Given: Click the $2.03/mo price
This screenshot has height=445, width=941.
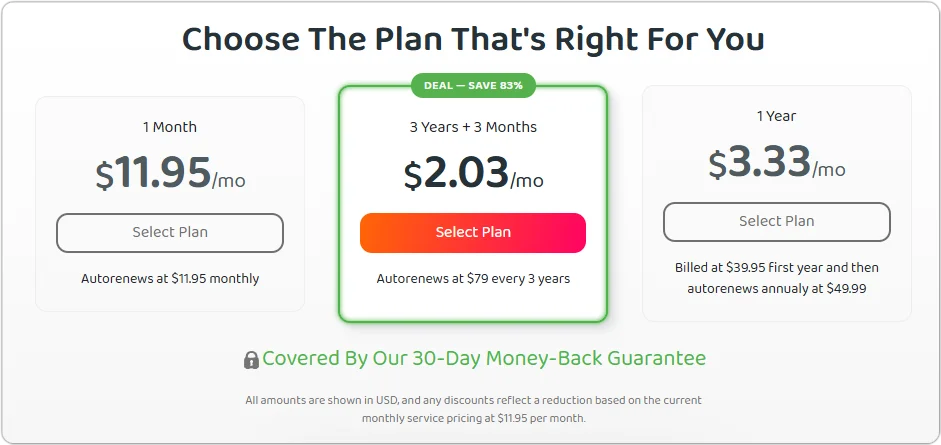Looking at the screenshot, I should tap(473, 174).
